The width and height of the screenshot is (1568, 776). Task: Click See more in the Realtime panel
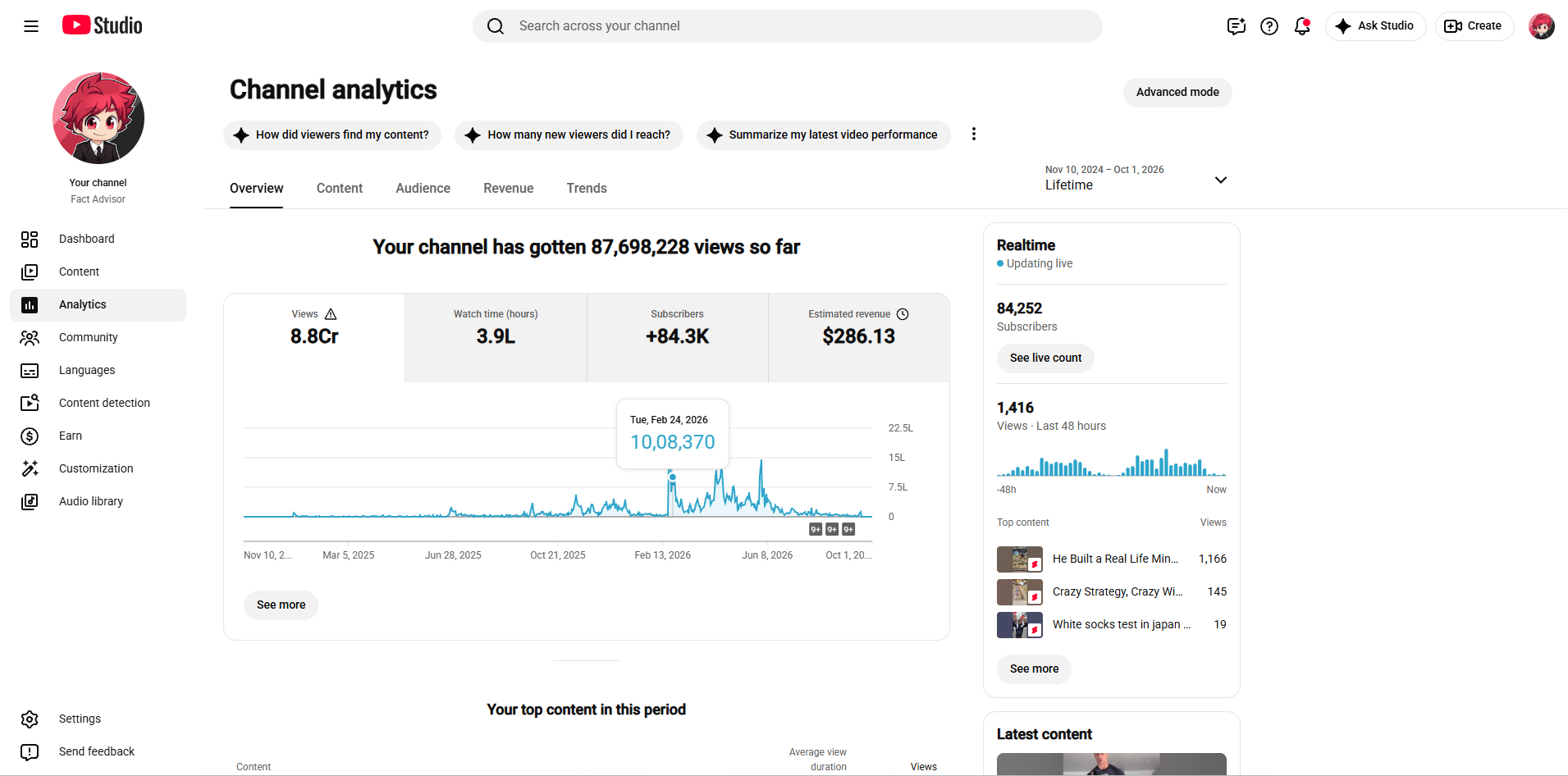tap(1034, 669)
